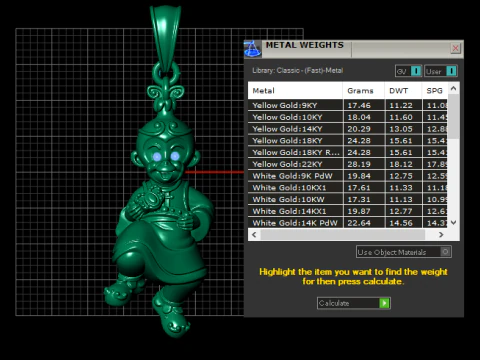480x360 pixels.
Task: Select the White Gold:10KW row
Action: click(348, 199)
